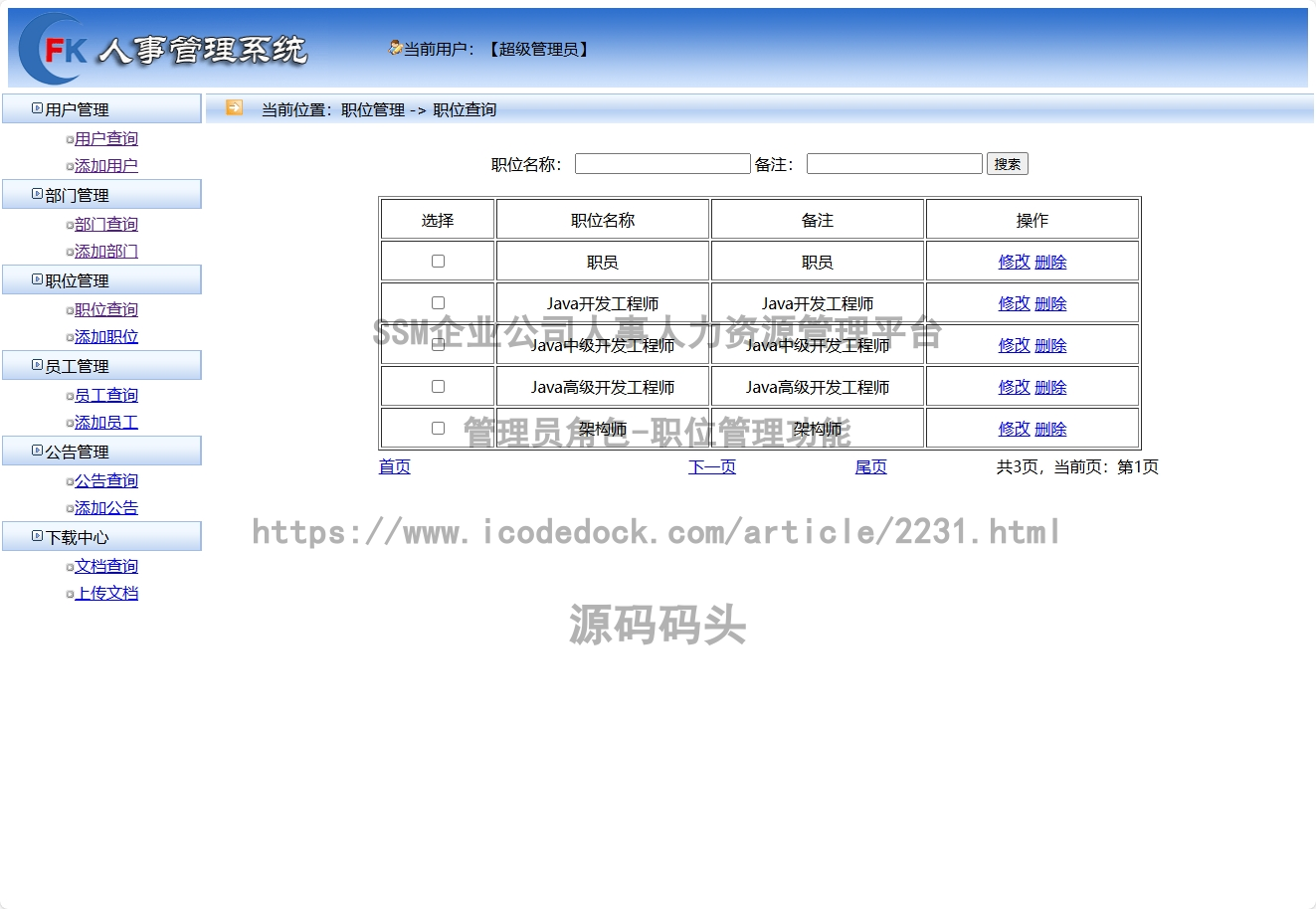Check the box for Java开发工程师 row
Viewport: 1316px width, 909px height.
438,303
